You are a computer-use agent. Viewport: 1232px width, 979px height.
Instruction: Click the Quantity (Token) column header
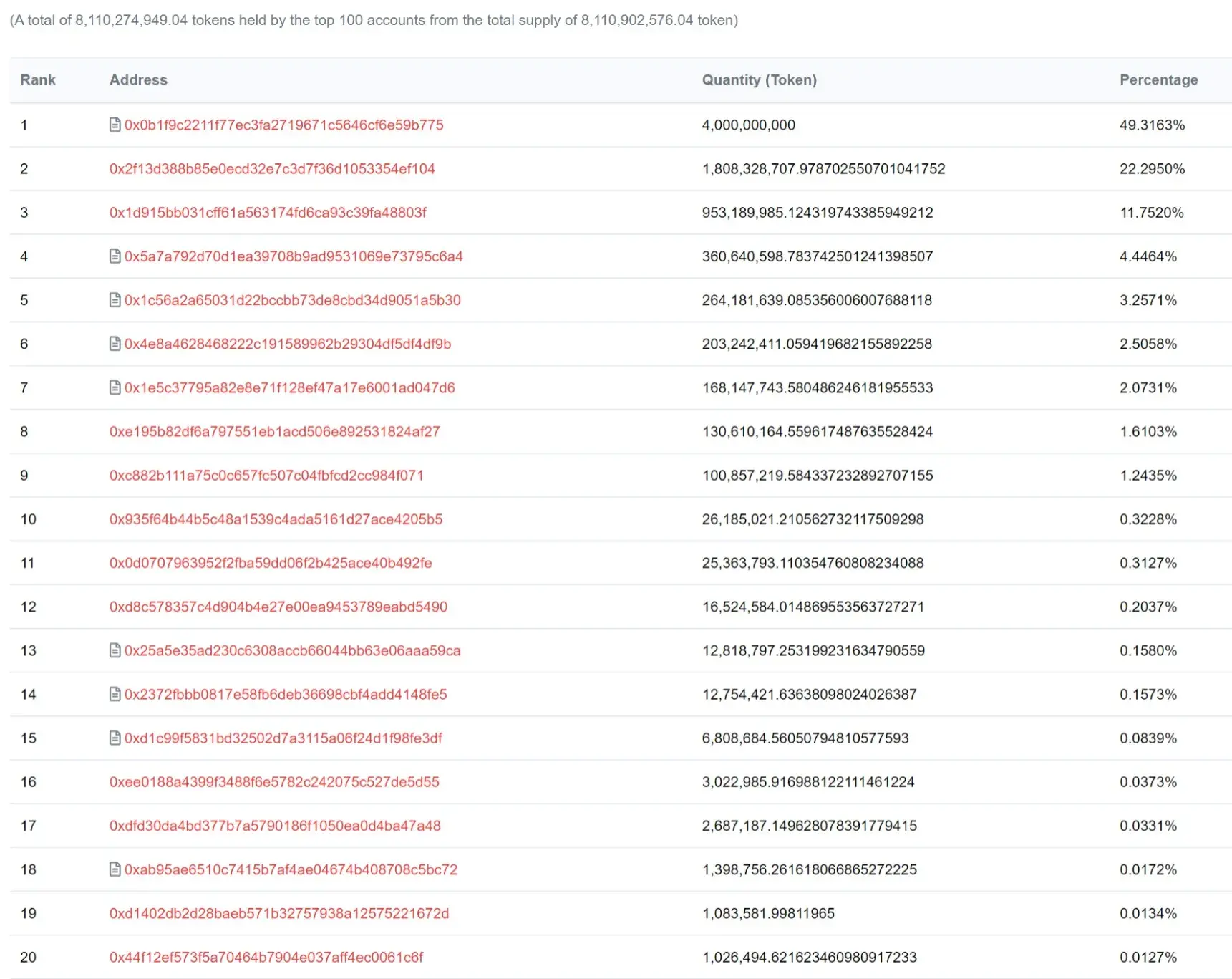pos(760,80)
